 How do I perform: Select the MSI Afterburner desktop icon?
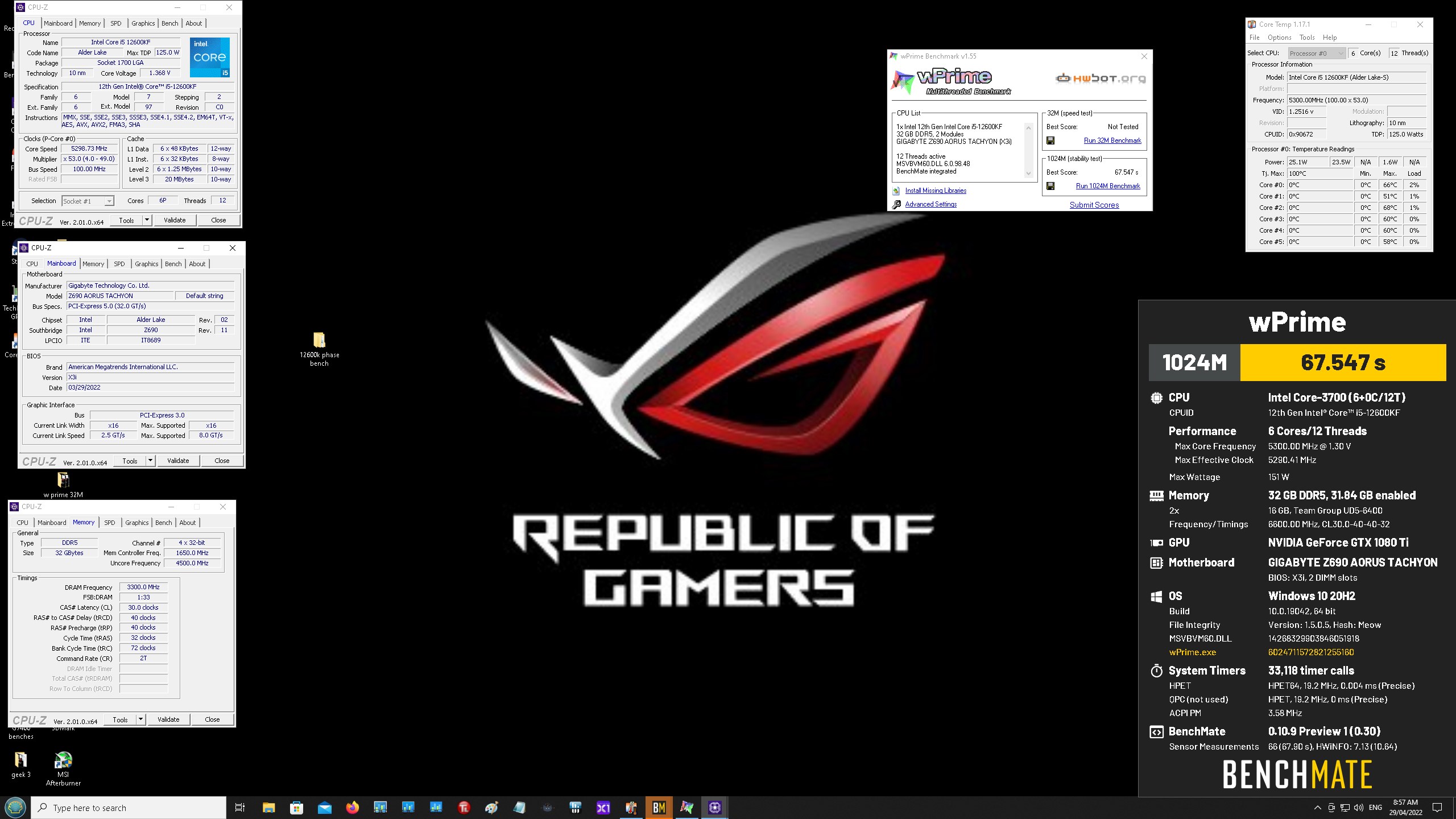click(x=63, y=768)
